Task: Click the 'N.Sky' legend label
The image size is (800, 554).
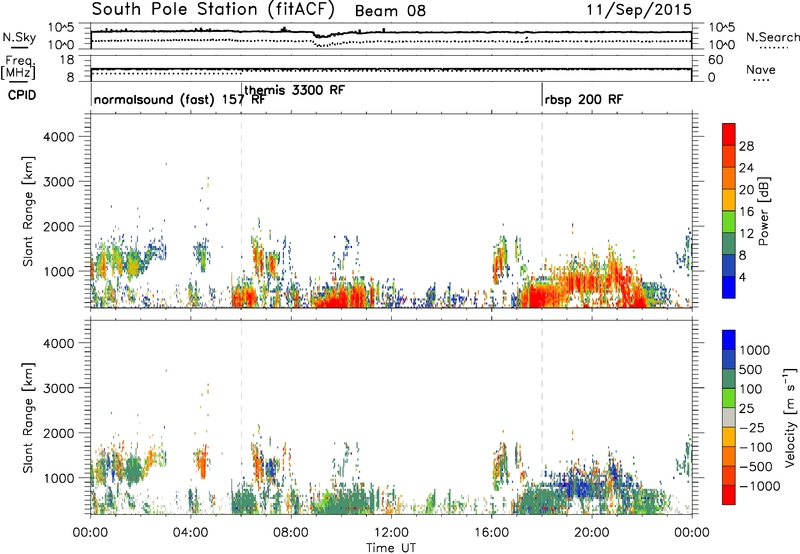Action: point(19,37)
